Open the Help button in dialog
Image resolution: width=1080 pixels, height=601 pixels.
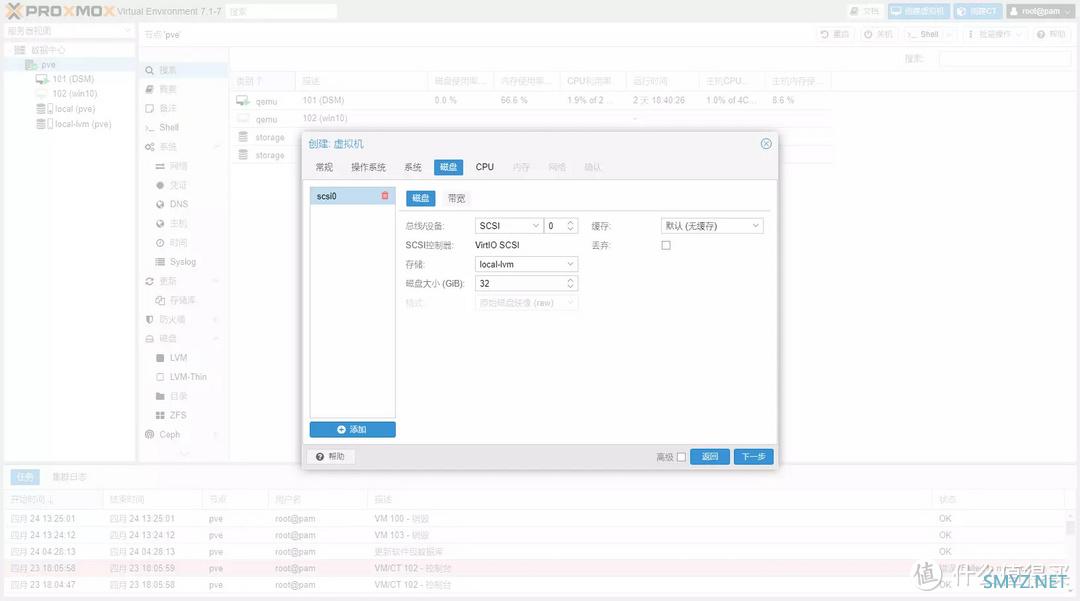pyautogui.click(x=330, y=456)
